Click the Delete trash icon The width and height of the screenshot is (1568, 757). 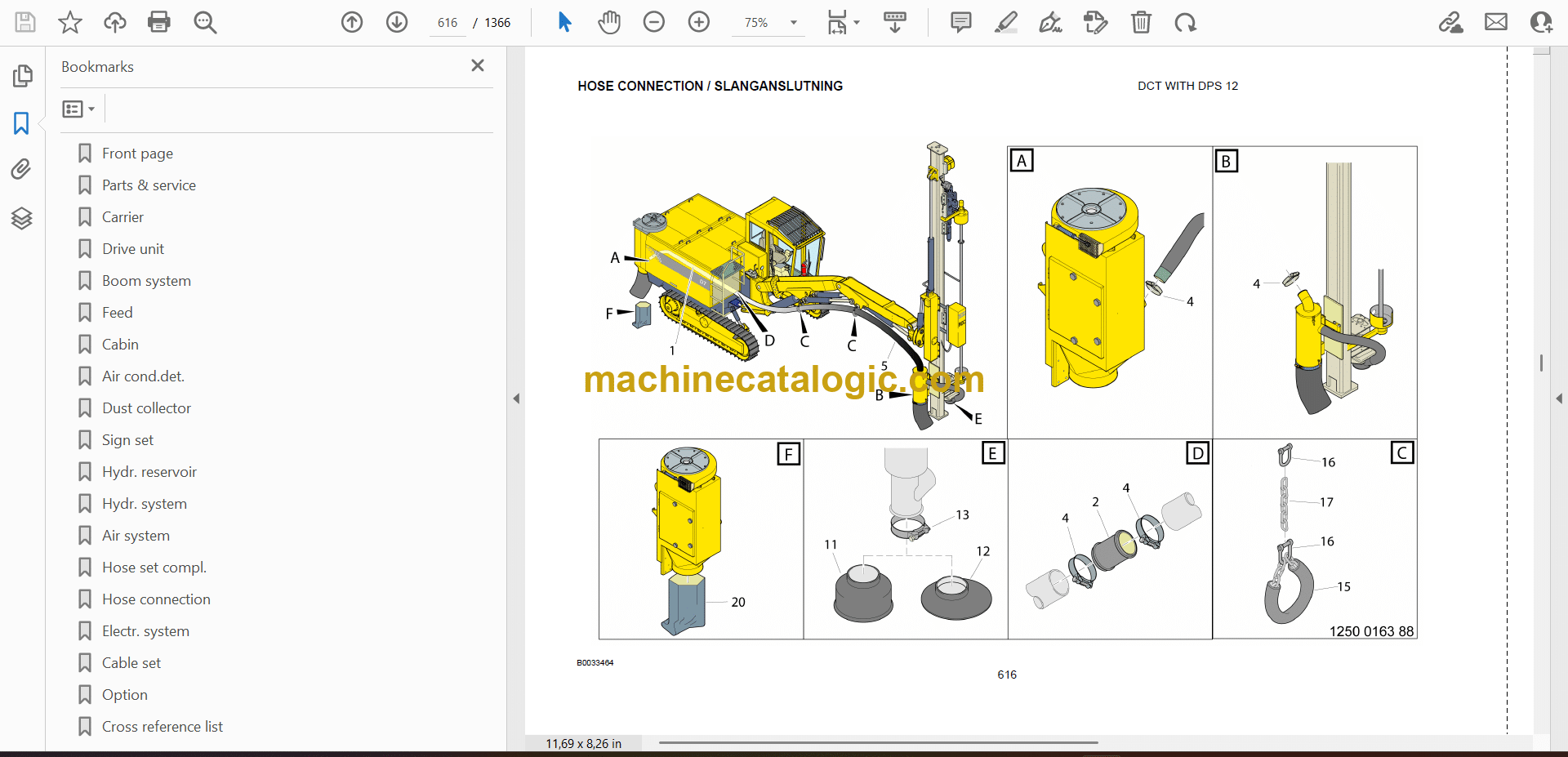tap(1141, 22)
